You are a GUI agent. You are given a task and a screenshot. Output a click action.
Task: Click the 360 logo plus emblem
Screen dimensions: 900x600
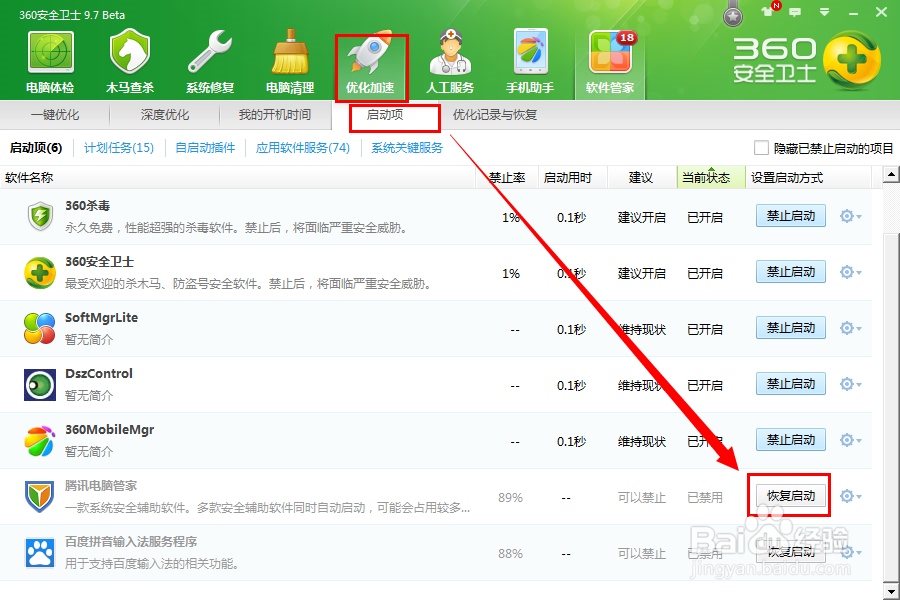click(852, 60)
